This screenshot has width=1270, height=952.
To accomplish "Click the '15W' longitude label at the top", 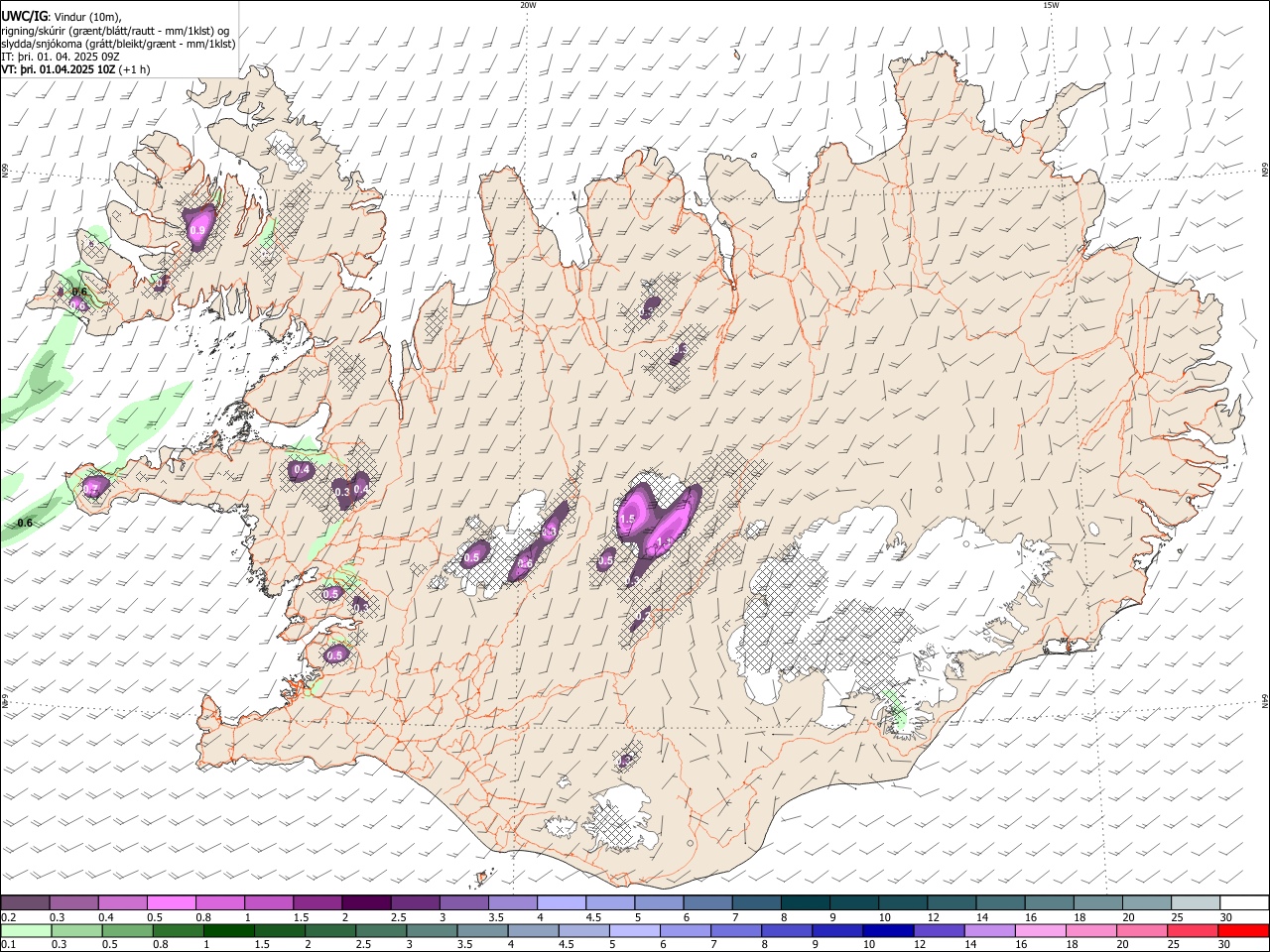I will tap(1051, 4).
